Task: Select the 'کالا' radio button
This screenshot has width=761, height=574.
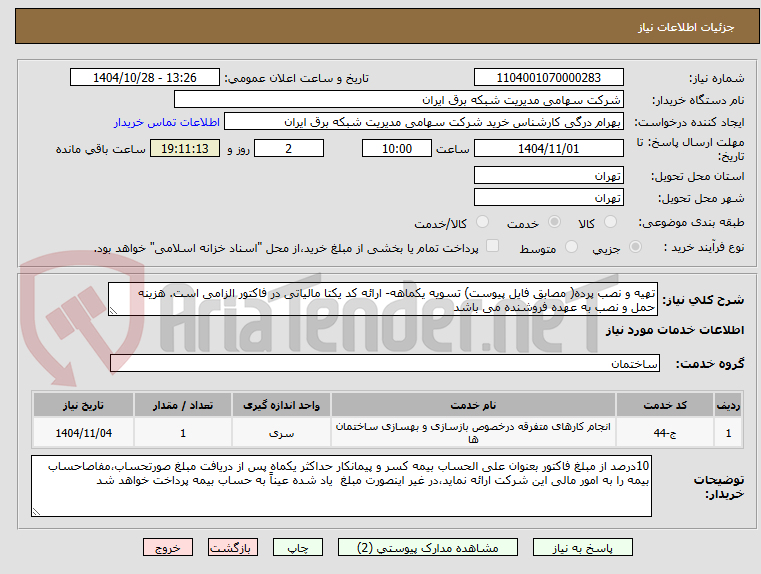Action: point(610,222)
